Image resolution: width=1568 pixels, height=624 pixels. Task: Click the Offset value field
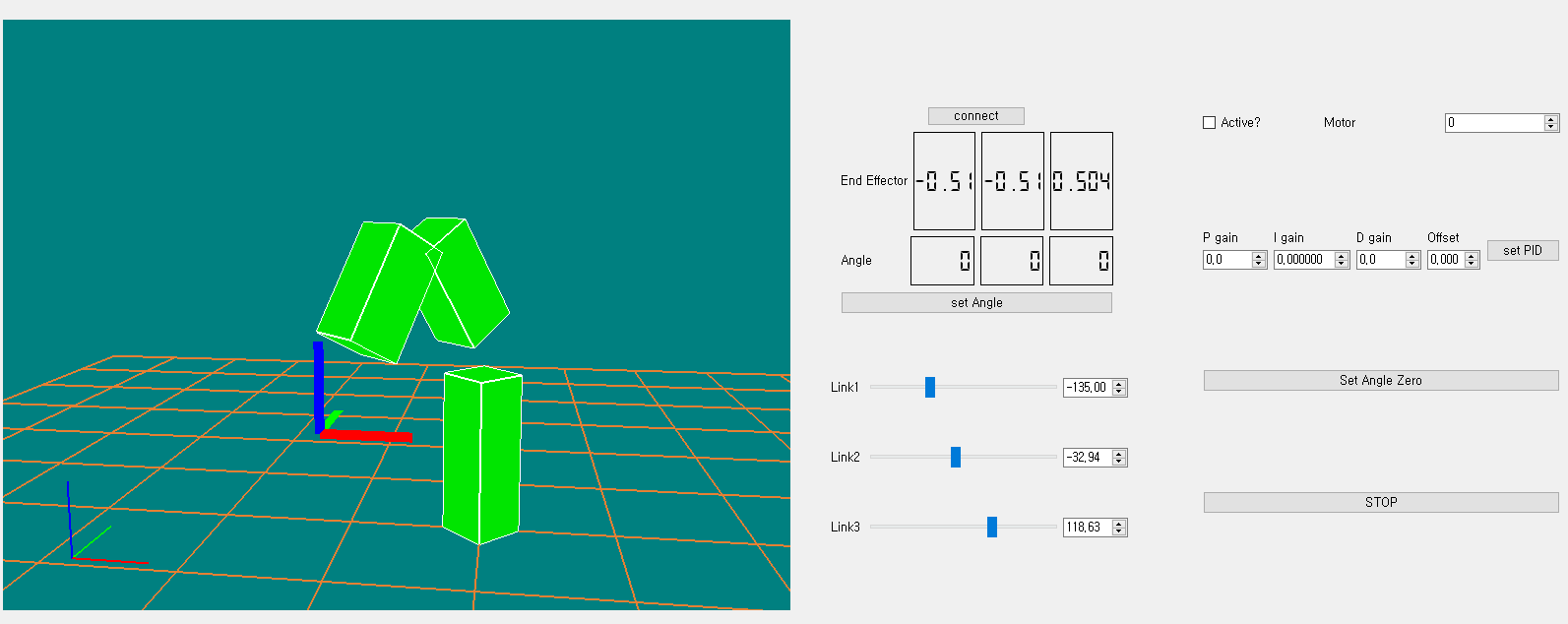(x=1445, y=260)
